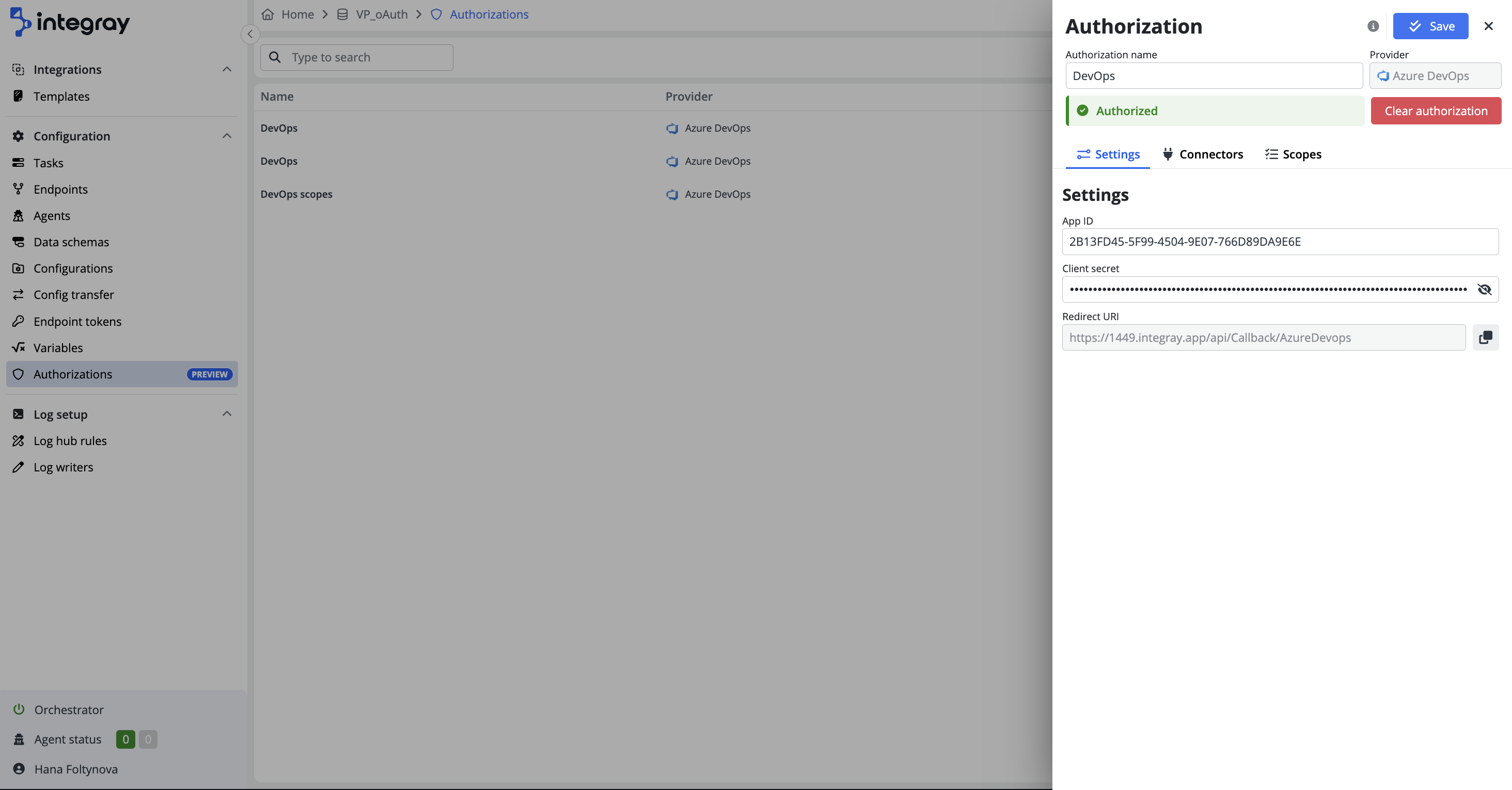Open the Hana Foltynova user profile
Screen dimensions: 1512x790
[x=76, y=769]
